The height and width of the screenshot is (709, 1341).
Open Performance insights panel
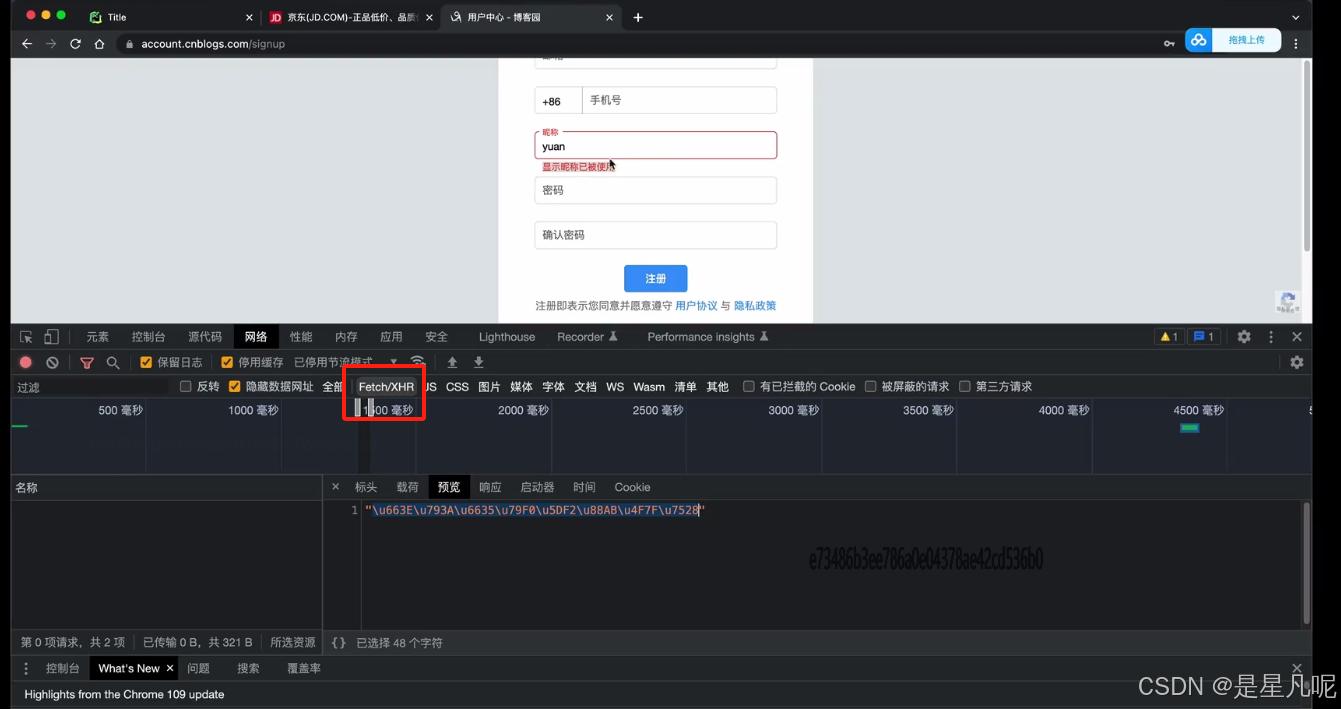pyautogui.click(x=708, y=337)
